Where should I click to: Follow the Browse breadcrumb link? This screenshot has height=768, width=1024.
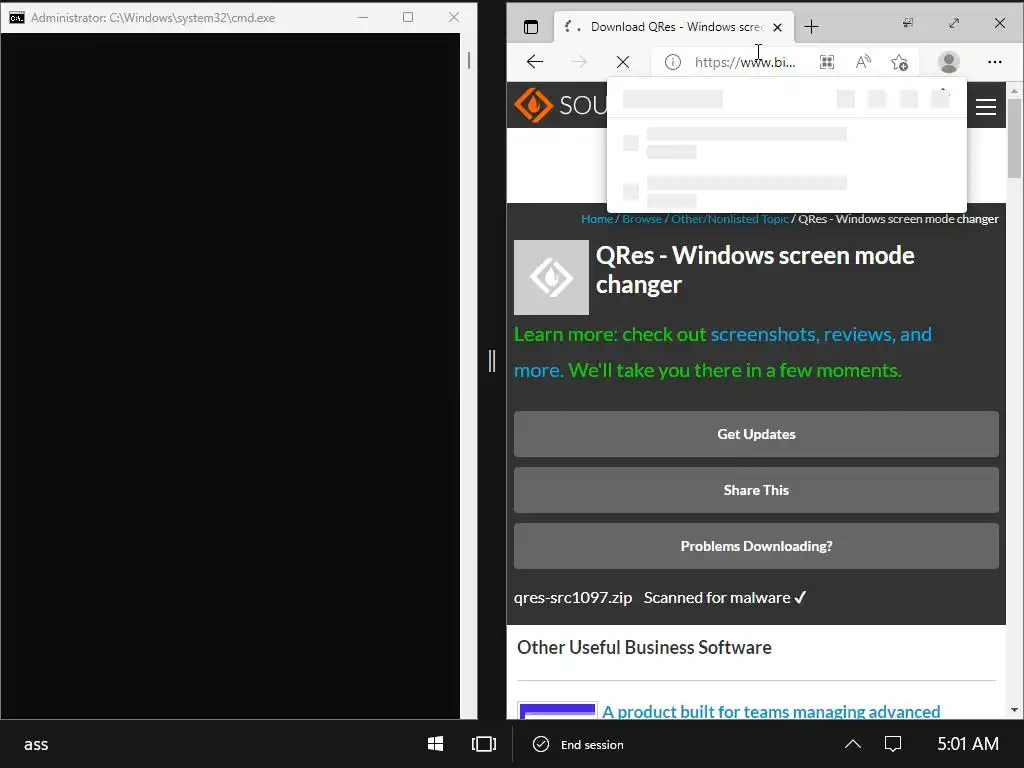pos(641,219)
